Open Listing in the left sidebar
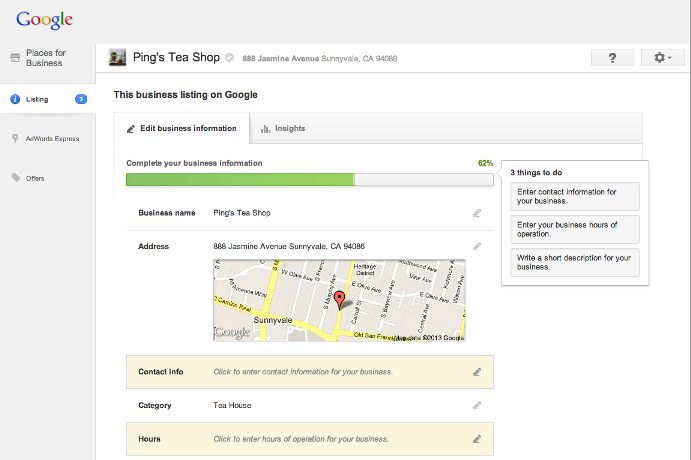 click(36, 99)
